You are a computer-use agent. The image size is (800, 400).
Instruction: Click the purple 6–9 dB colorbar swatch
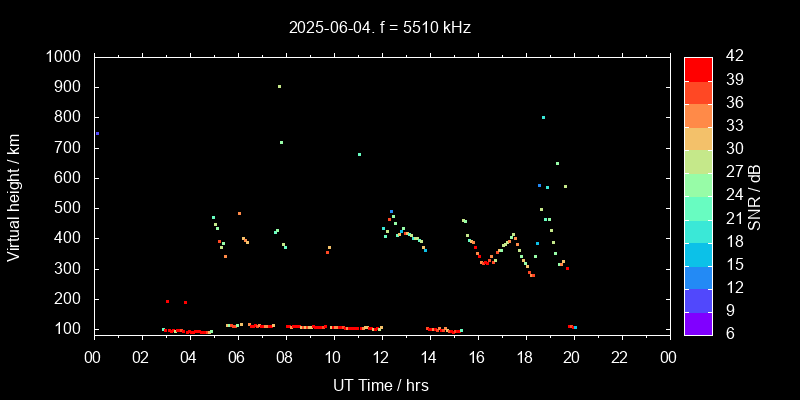pos(698,322)
